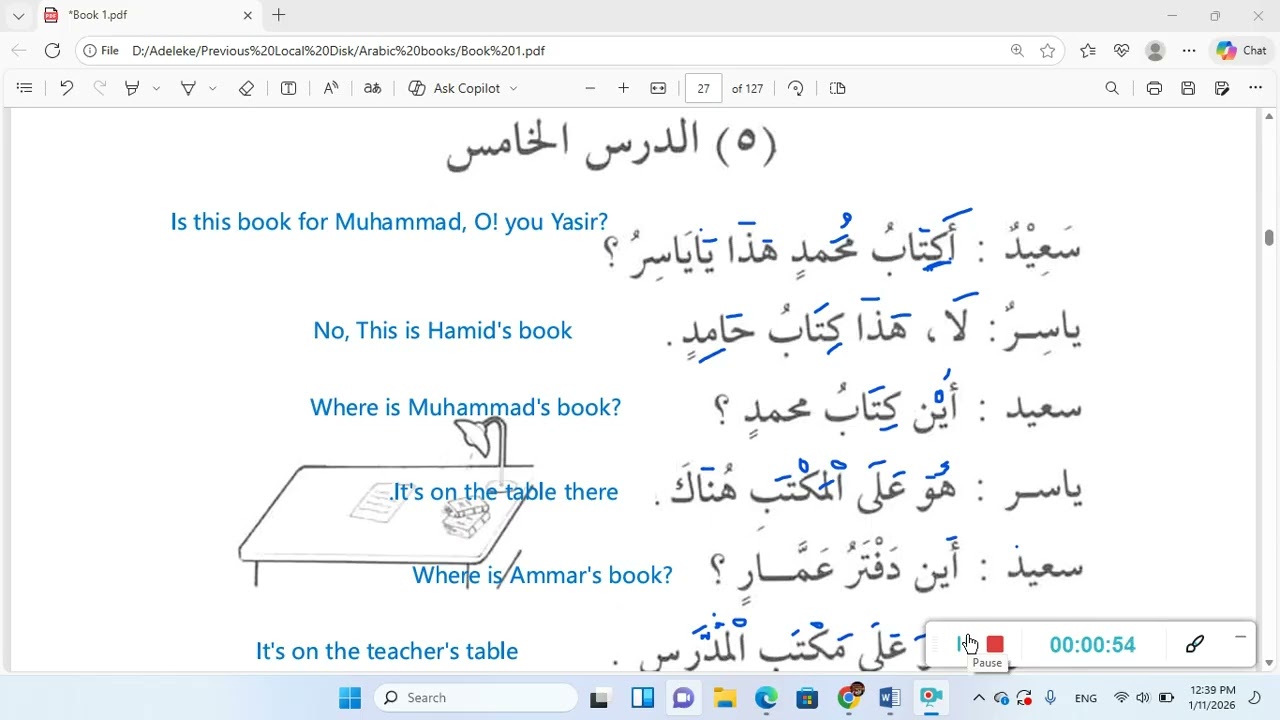Click Ask Copilot button
Viewport: 1280px width, 720px height.
click(462, 88)
